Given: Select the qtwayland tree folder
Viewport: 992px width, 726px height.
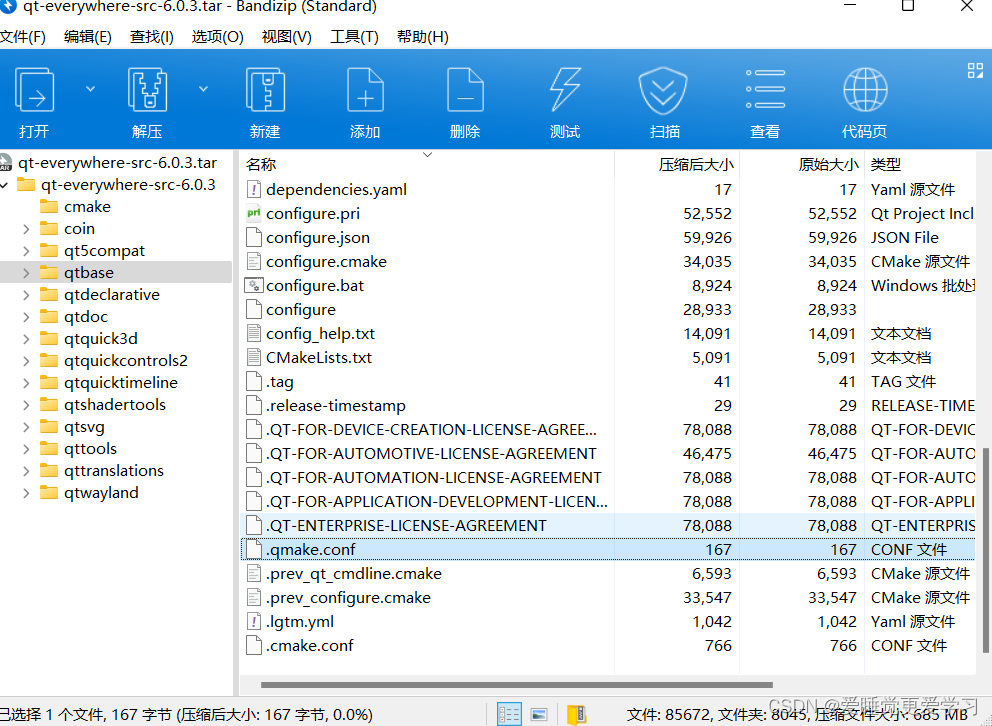Looking at the screenshot, I should pos(89,493).
